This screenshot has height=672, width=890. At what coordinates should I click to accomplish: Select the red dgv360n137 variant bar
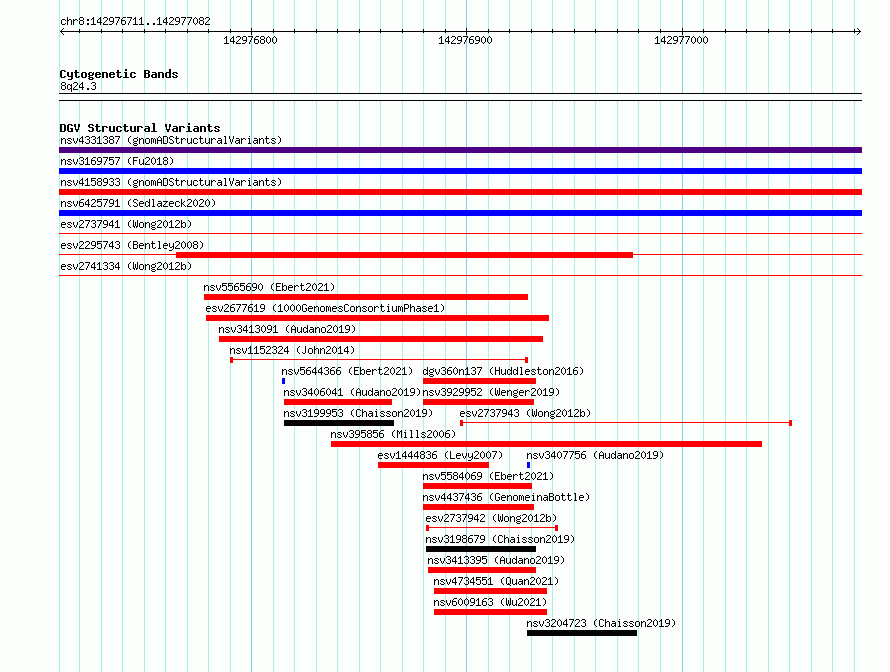479,381
